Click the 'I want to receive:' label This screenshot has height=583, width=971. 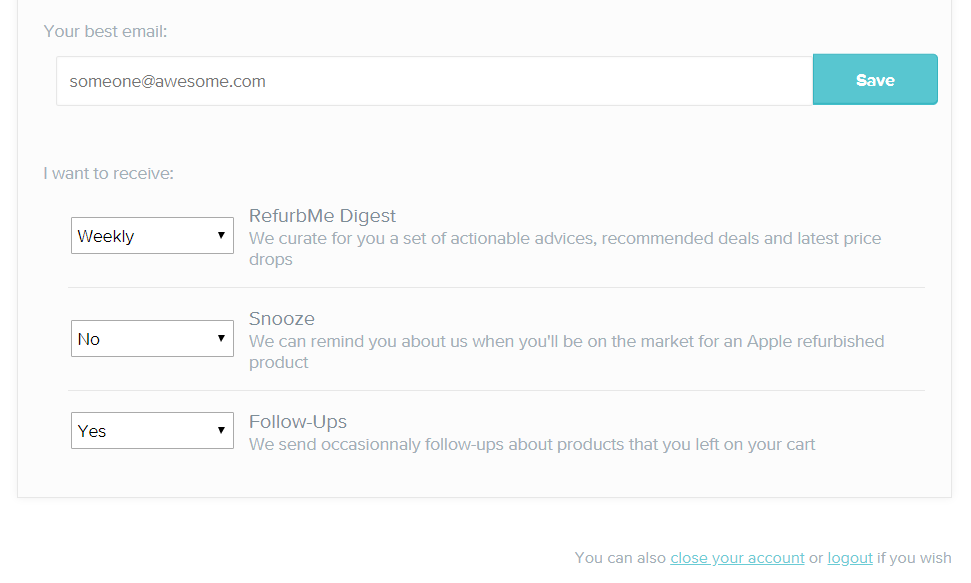(108, 173)
